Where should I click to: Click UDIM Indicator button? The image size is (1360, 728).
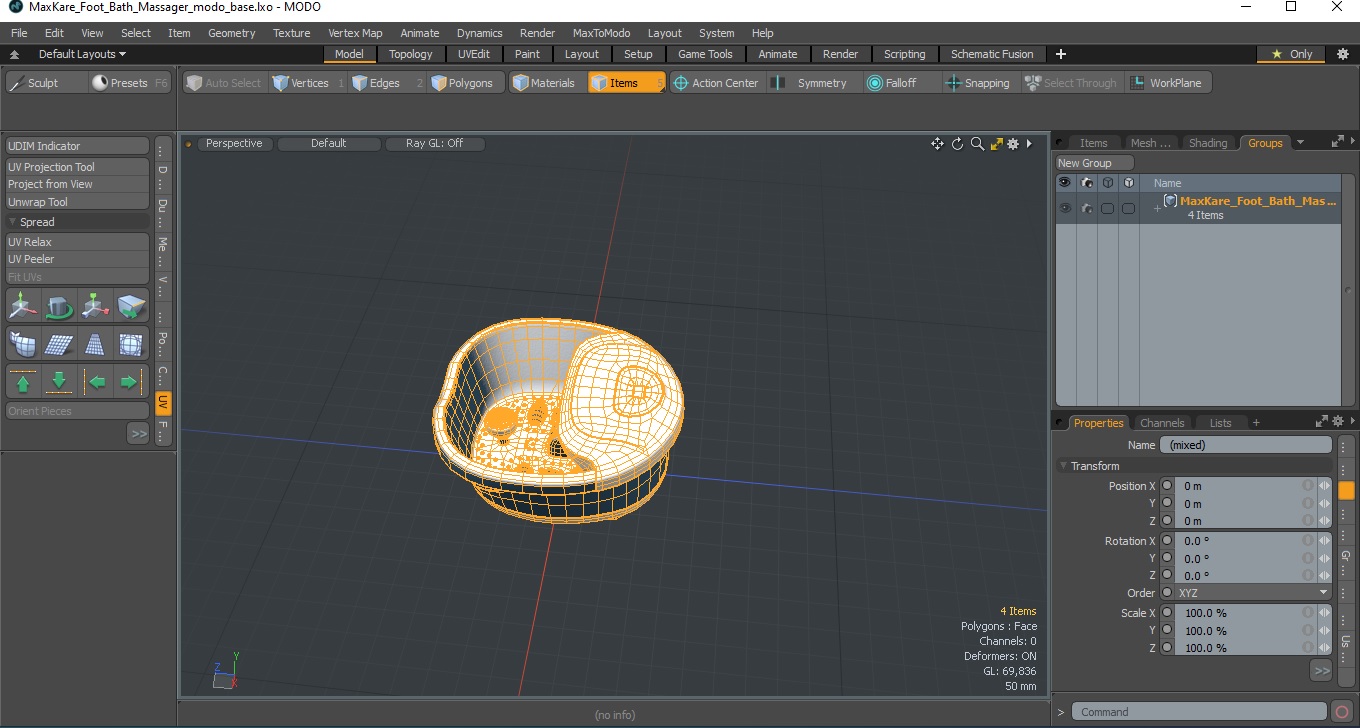78,146
